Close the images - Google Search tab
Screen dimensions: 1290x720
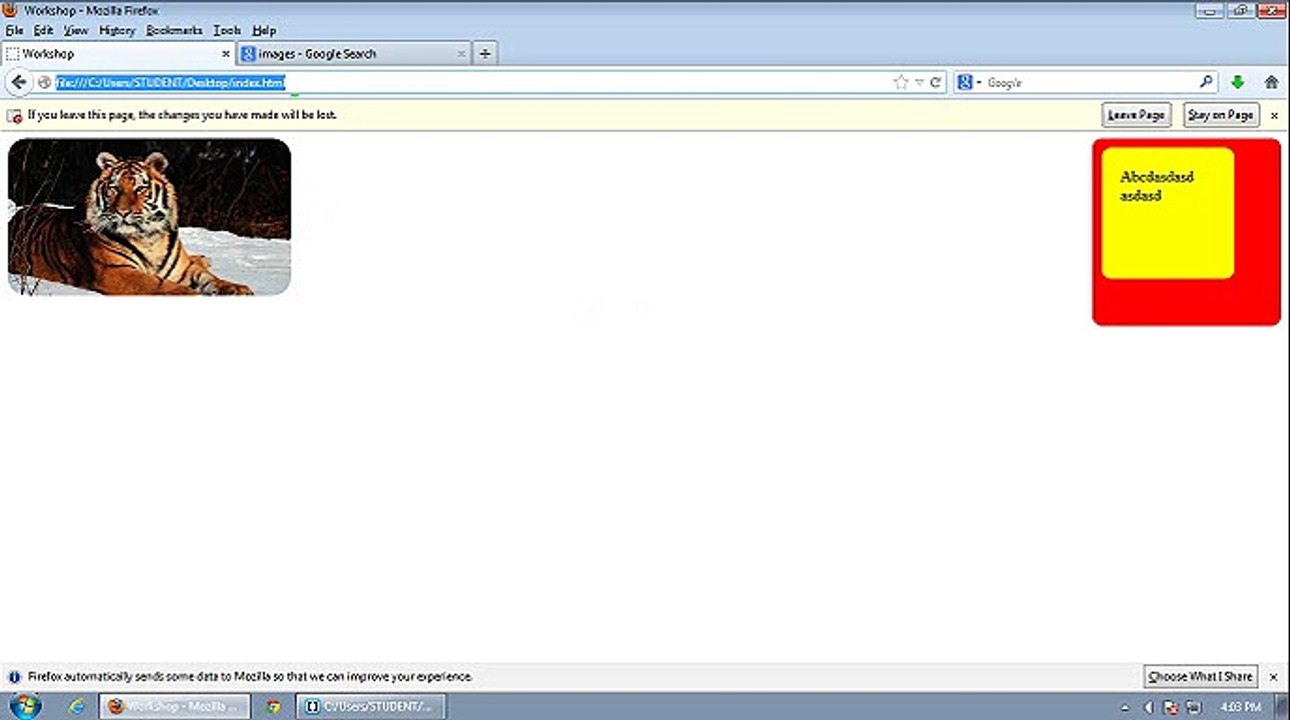pyautogui.click(x=462, y=54)
